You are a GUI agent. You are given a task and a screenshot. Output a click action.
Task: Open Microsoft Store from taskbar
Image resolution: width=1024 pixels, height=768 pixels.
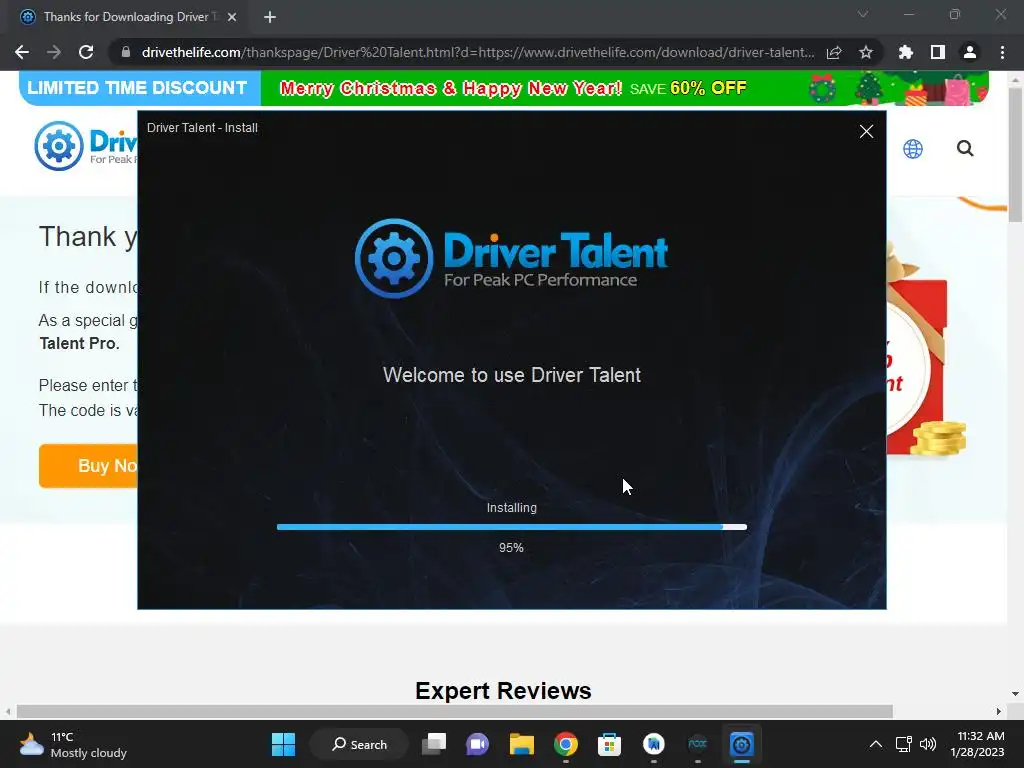click(x=609, y=744)
